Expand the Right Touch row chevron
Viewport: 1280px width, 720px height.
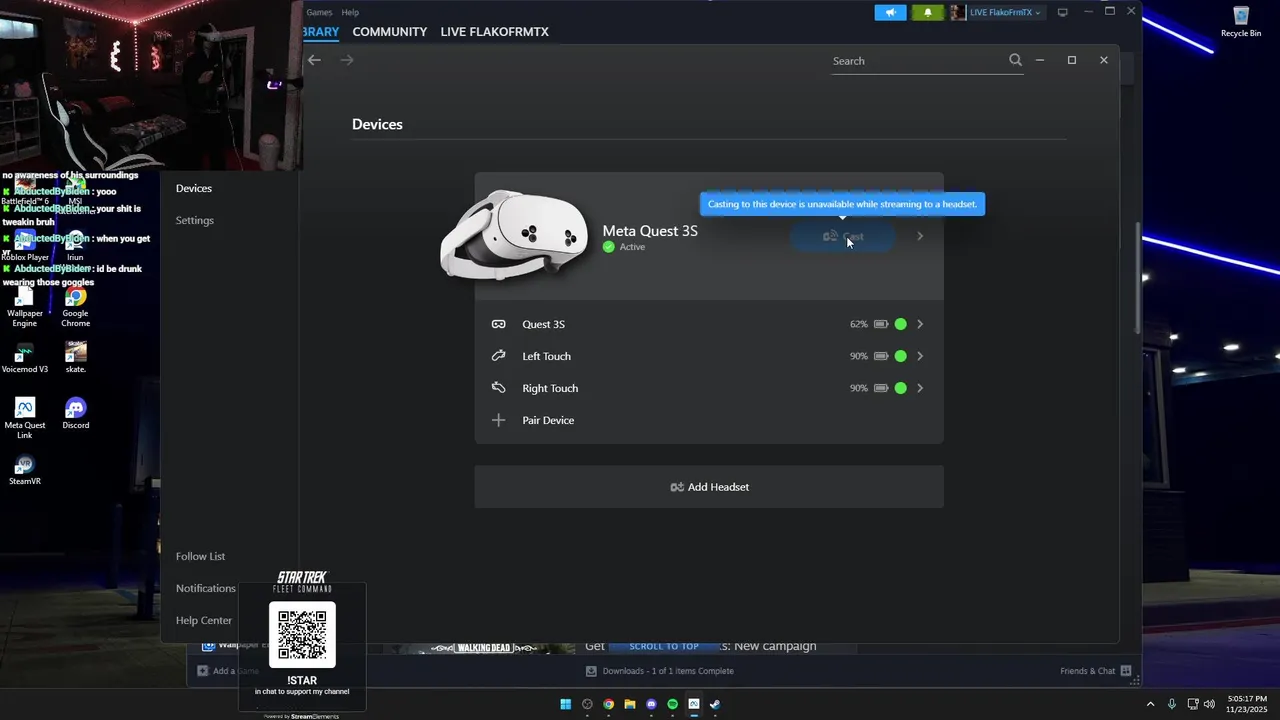tap(920, 388)
